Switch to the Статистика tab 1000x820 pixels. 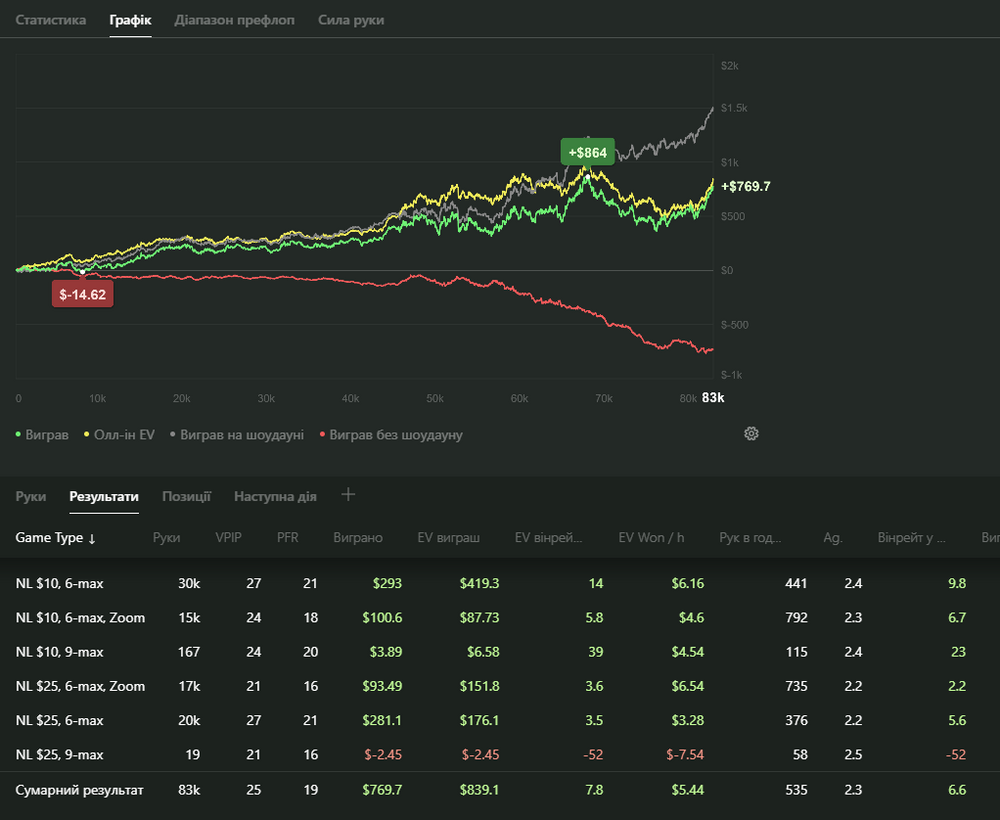(x=50, y=20)
